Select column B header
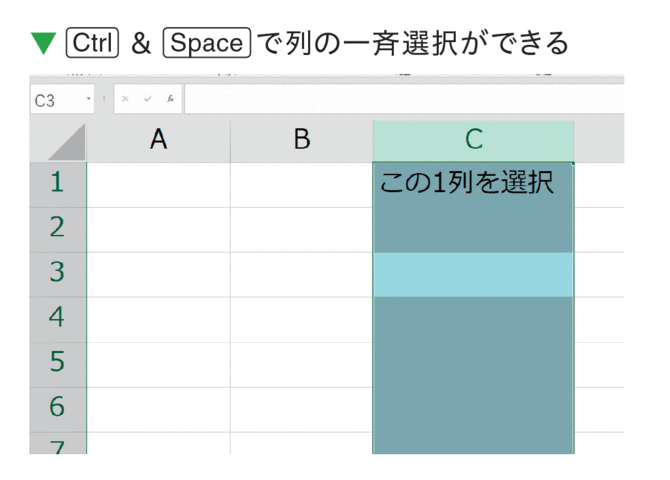Image resolution: width=670 pixels, height=480 pixels. 302,141
